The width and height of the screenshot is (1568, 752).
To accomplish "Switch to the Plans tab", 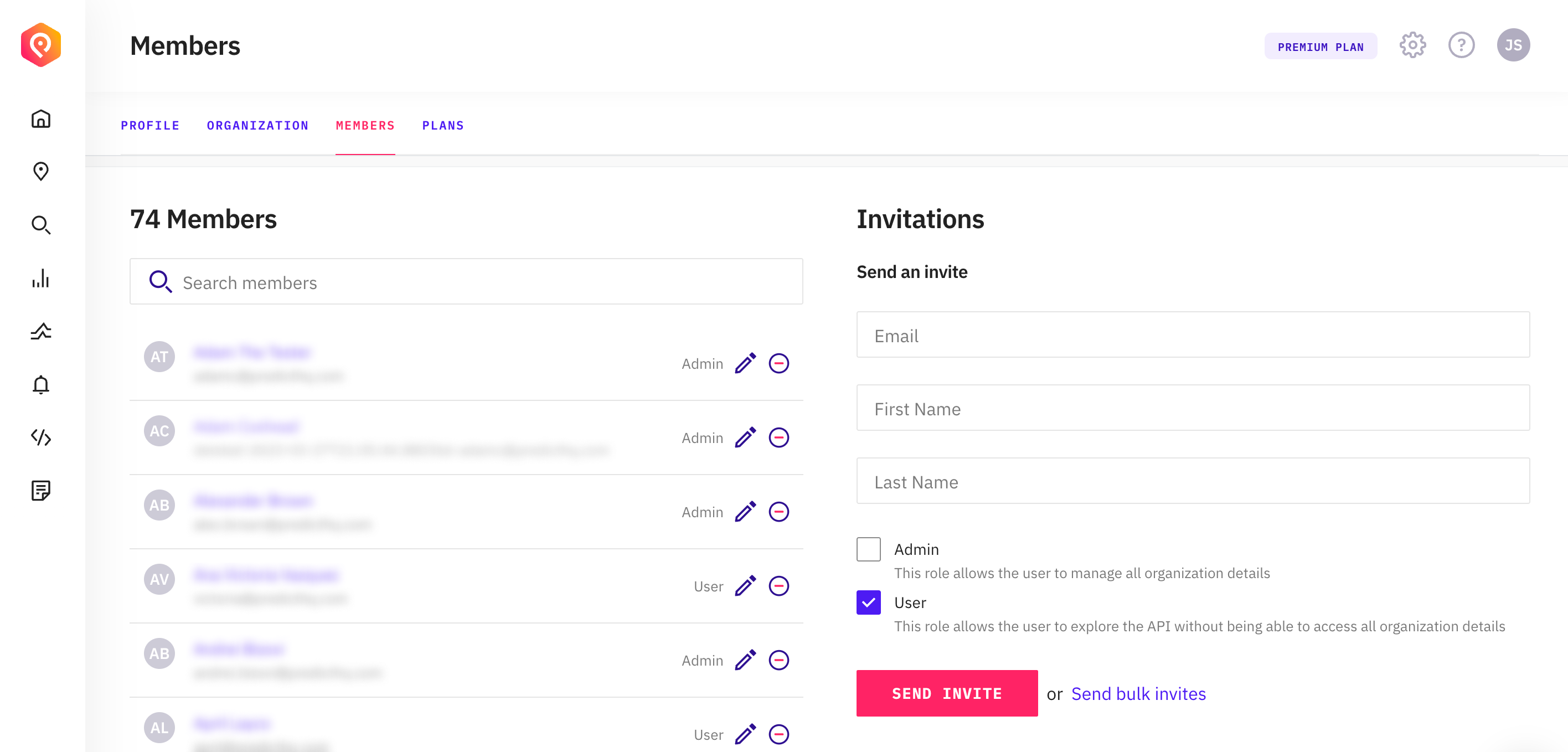I will point(442,126).
